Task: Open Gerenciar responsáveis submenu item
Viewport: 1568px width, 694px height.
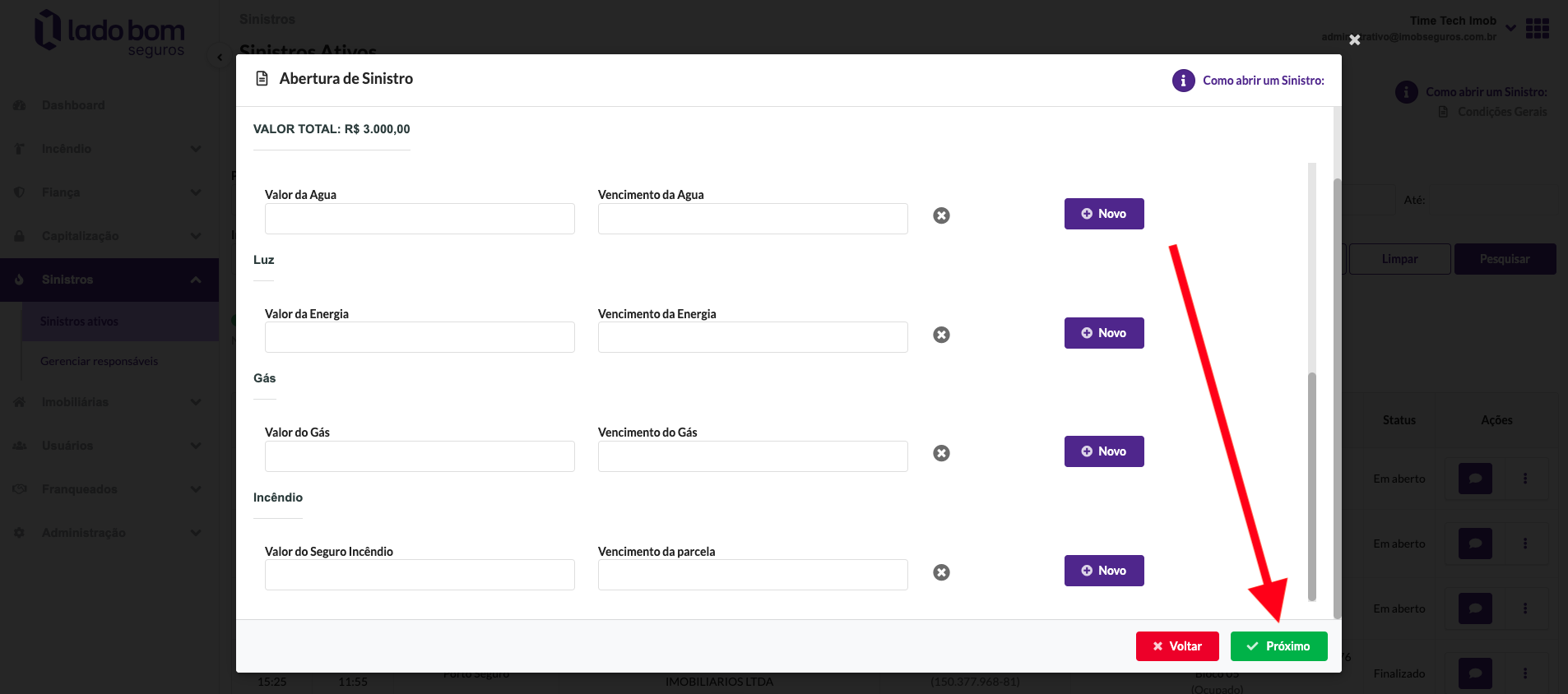Action: pyautogui.click(x=99, y=361)
